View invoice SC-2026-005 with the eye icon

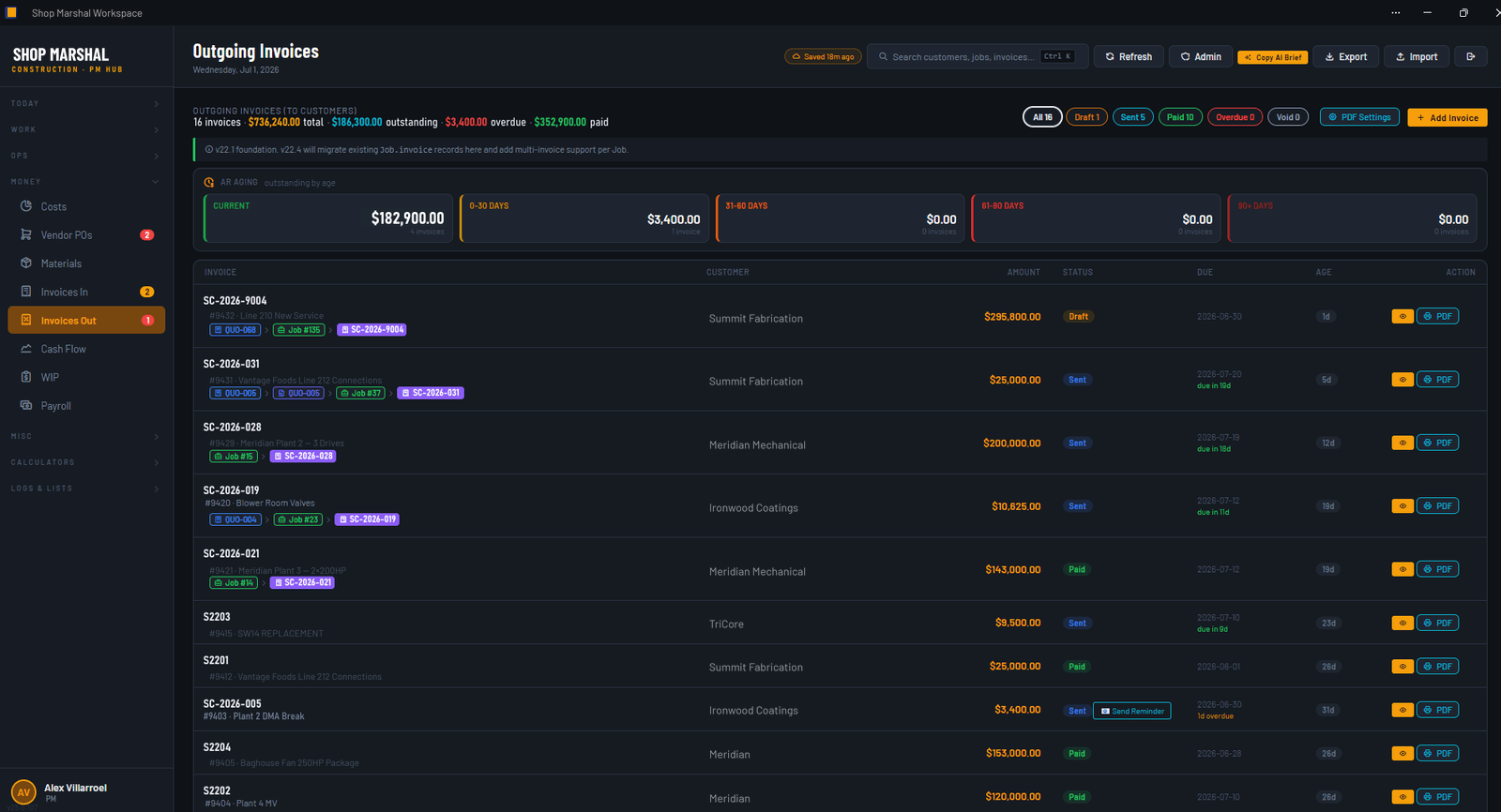[x=1402, y=710]
